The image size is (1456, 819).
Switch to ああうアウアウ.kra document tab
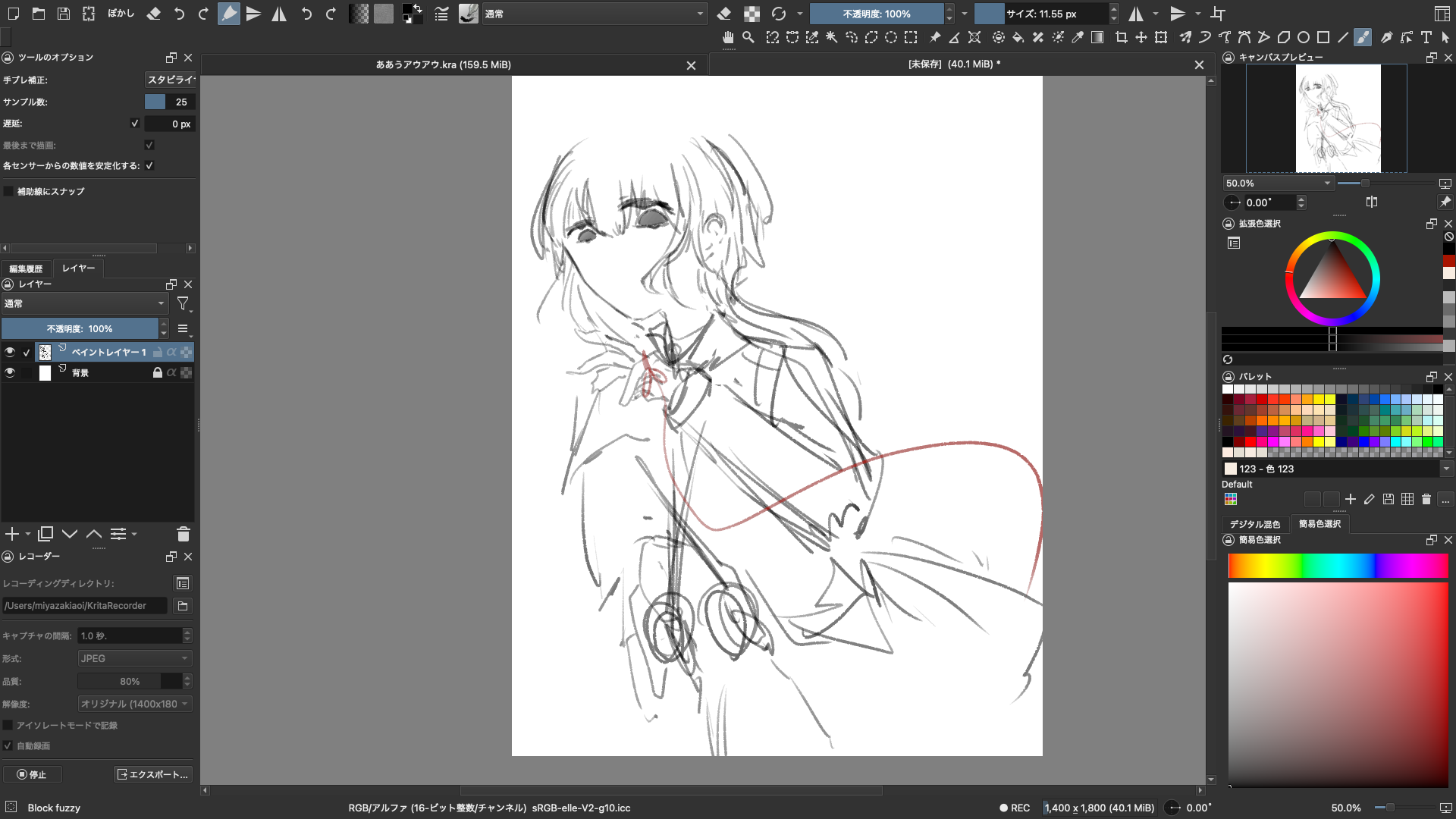[444, 65]
